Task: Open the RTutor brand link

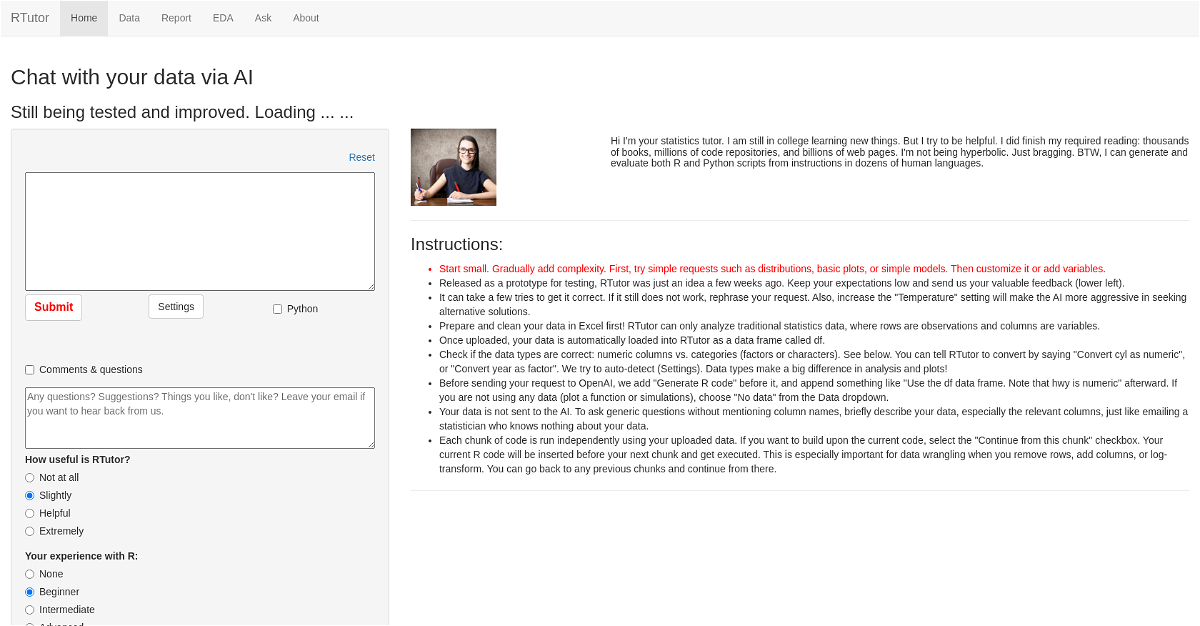Action: (30, 18)
